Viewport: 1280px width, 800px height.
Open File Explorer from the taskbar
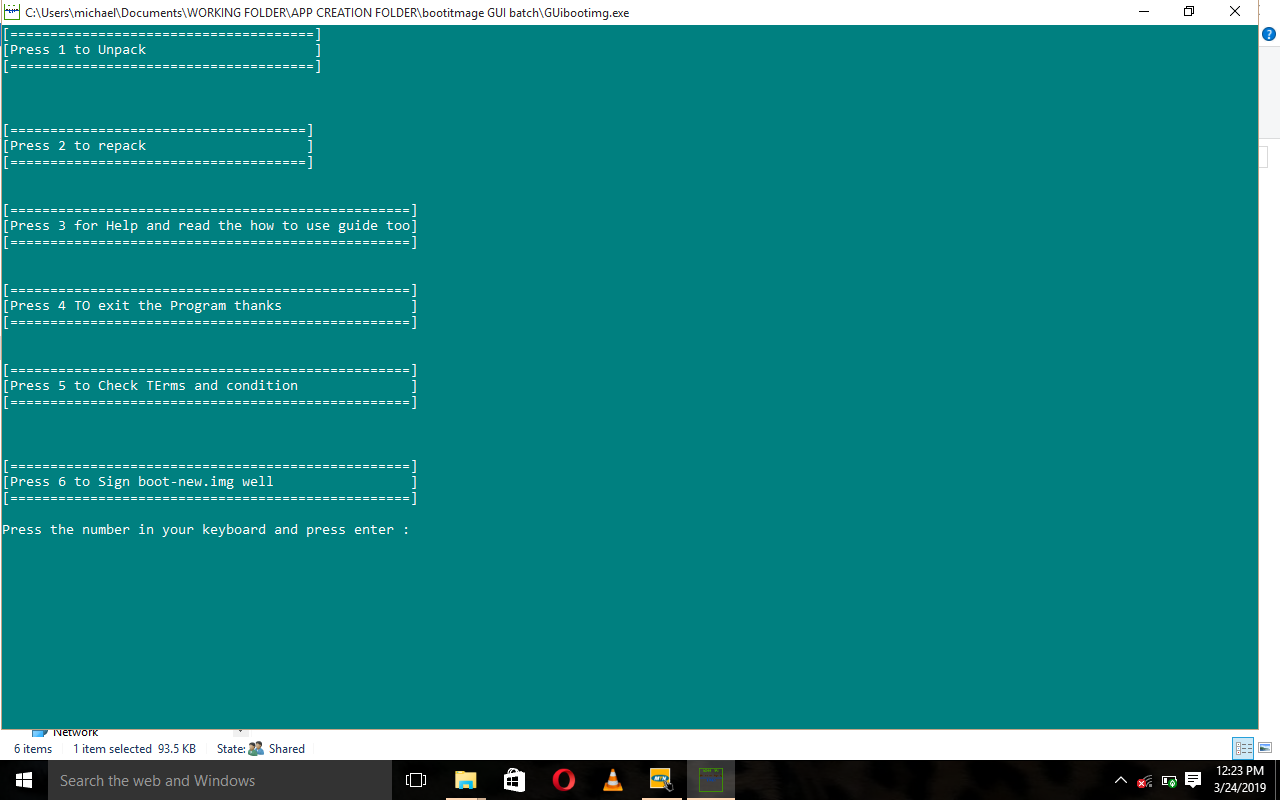pyautogui.click(x=465, y=780)
